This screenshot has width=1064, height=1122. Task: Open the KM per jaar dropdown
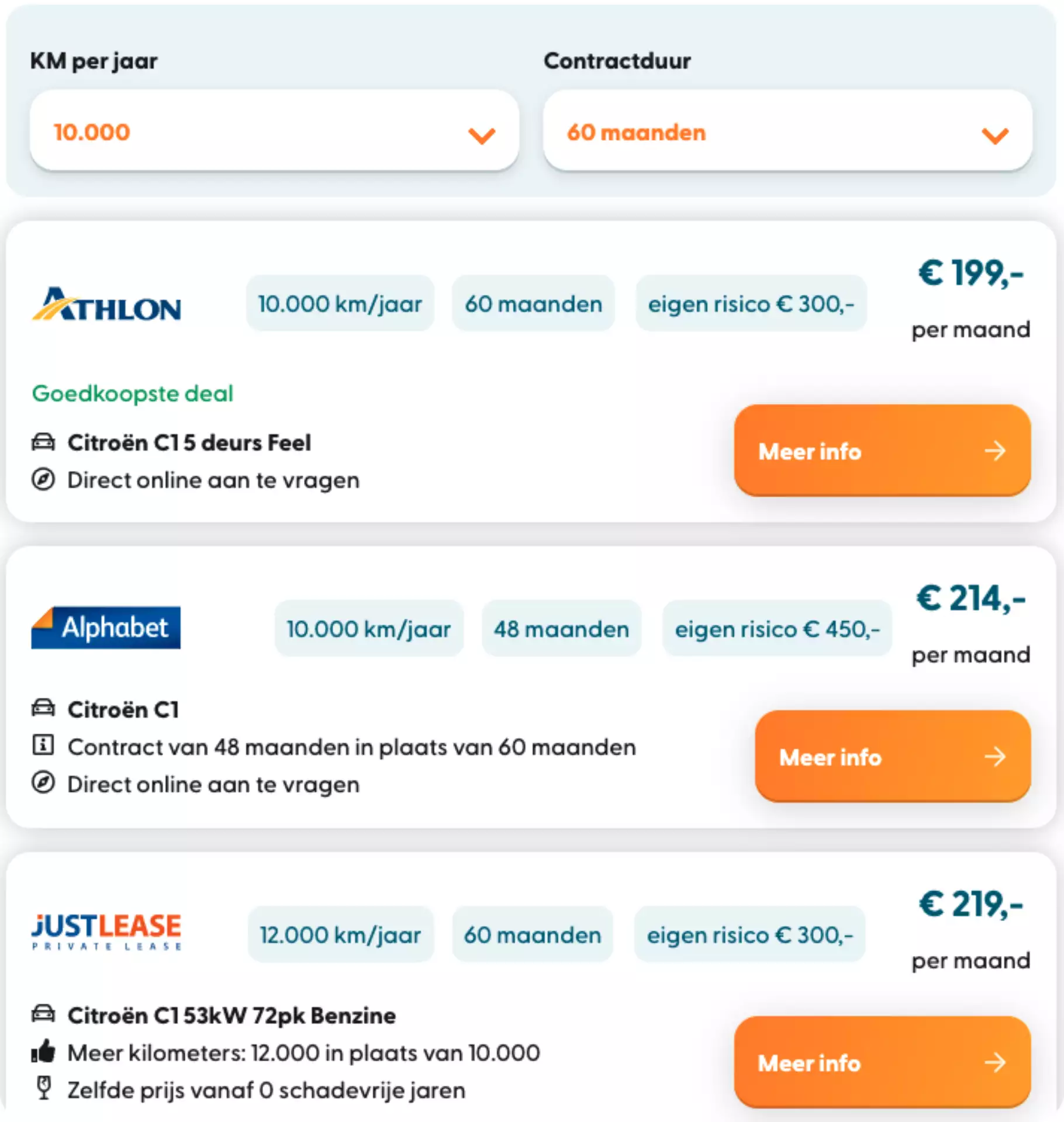(274, 130)
